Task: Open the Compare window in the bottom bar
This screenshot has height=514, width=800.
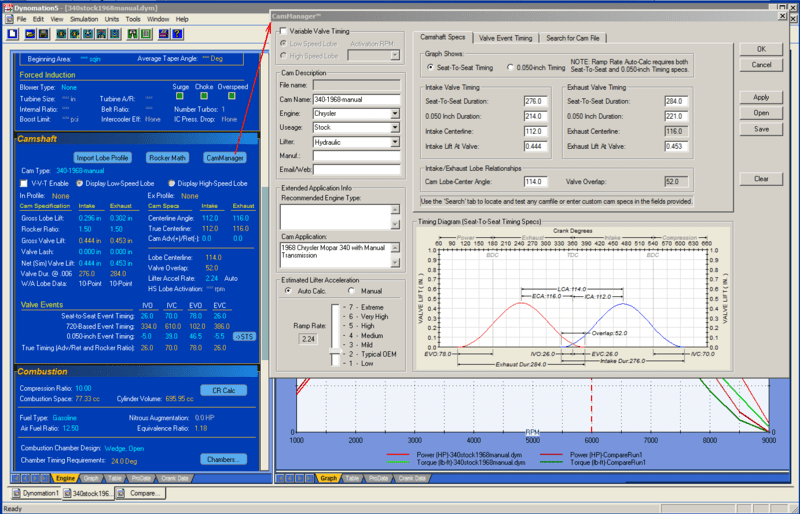Action: pos(141,493)
